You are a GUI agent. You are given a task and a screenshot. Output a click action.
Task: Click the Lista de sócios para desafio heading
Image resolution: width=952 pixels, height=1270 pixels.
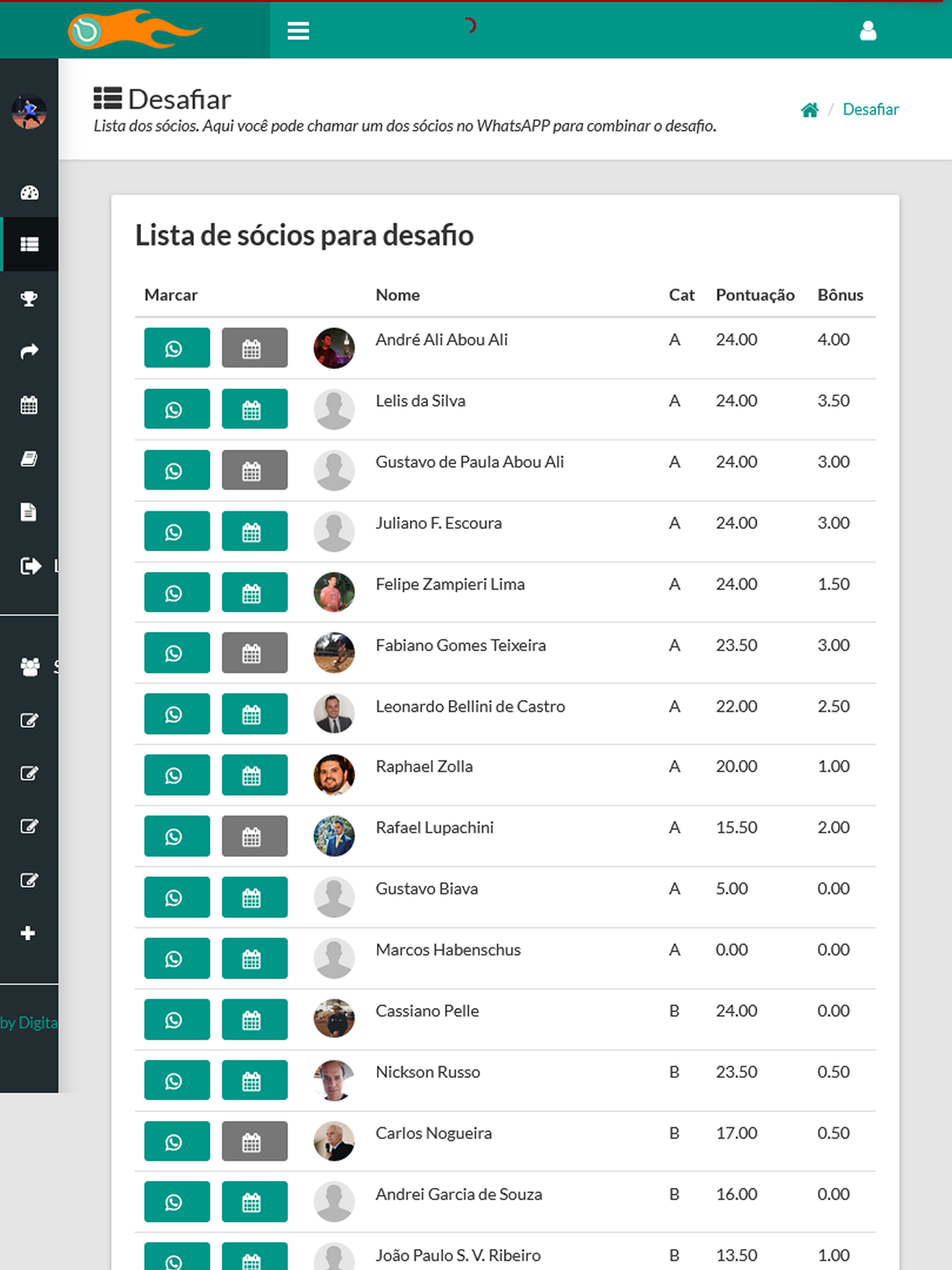click(x=304, y=236)
